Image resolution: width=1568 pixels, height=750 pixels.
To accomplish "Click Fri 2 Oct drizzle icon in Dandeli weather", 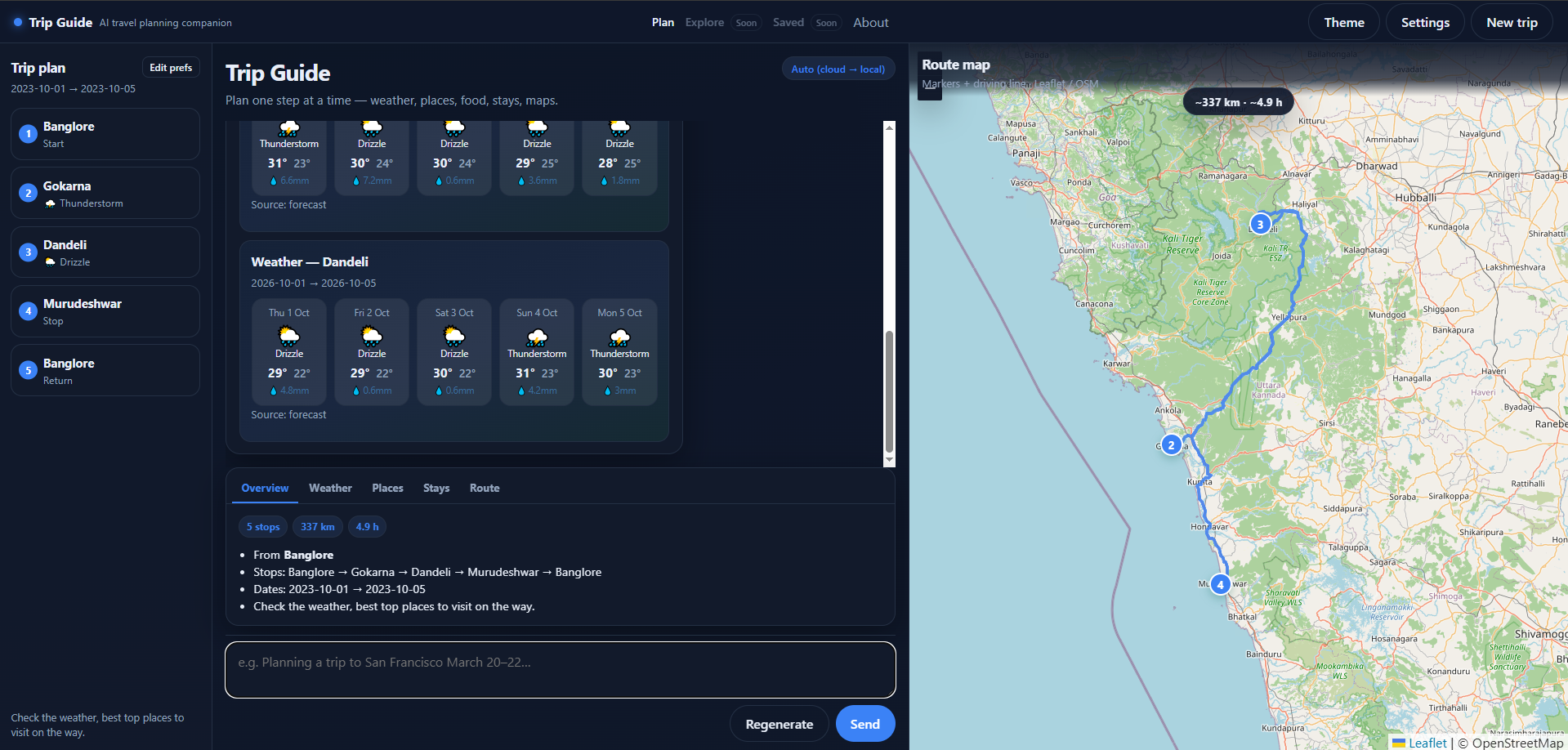I will click(372, 336).
